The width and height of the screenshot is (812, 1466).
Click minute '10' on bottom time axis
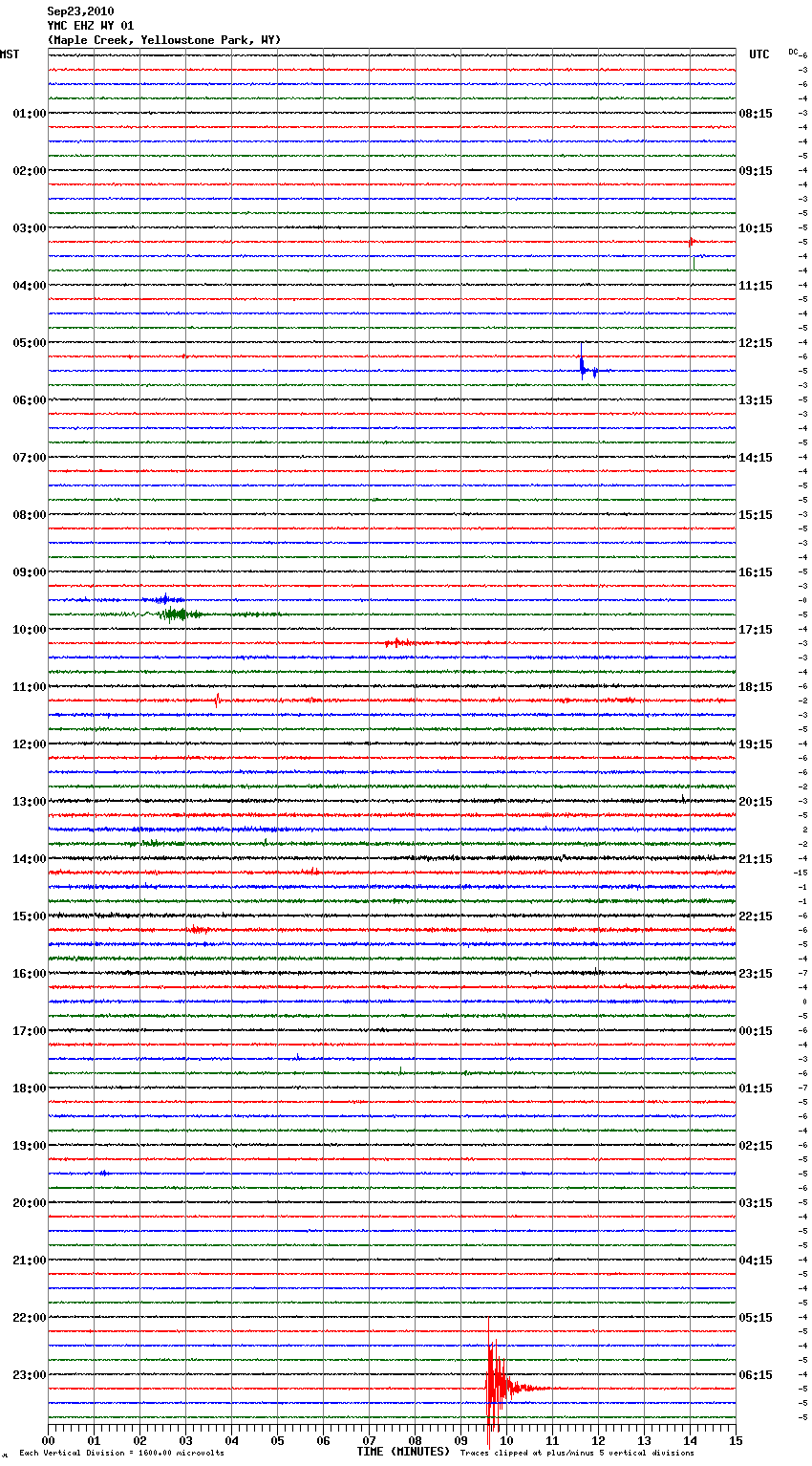coord(506,1440)
